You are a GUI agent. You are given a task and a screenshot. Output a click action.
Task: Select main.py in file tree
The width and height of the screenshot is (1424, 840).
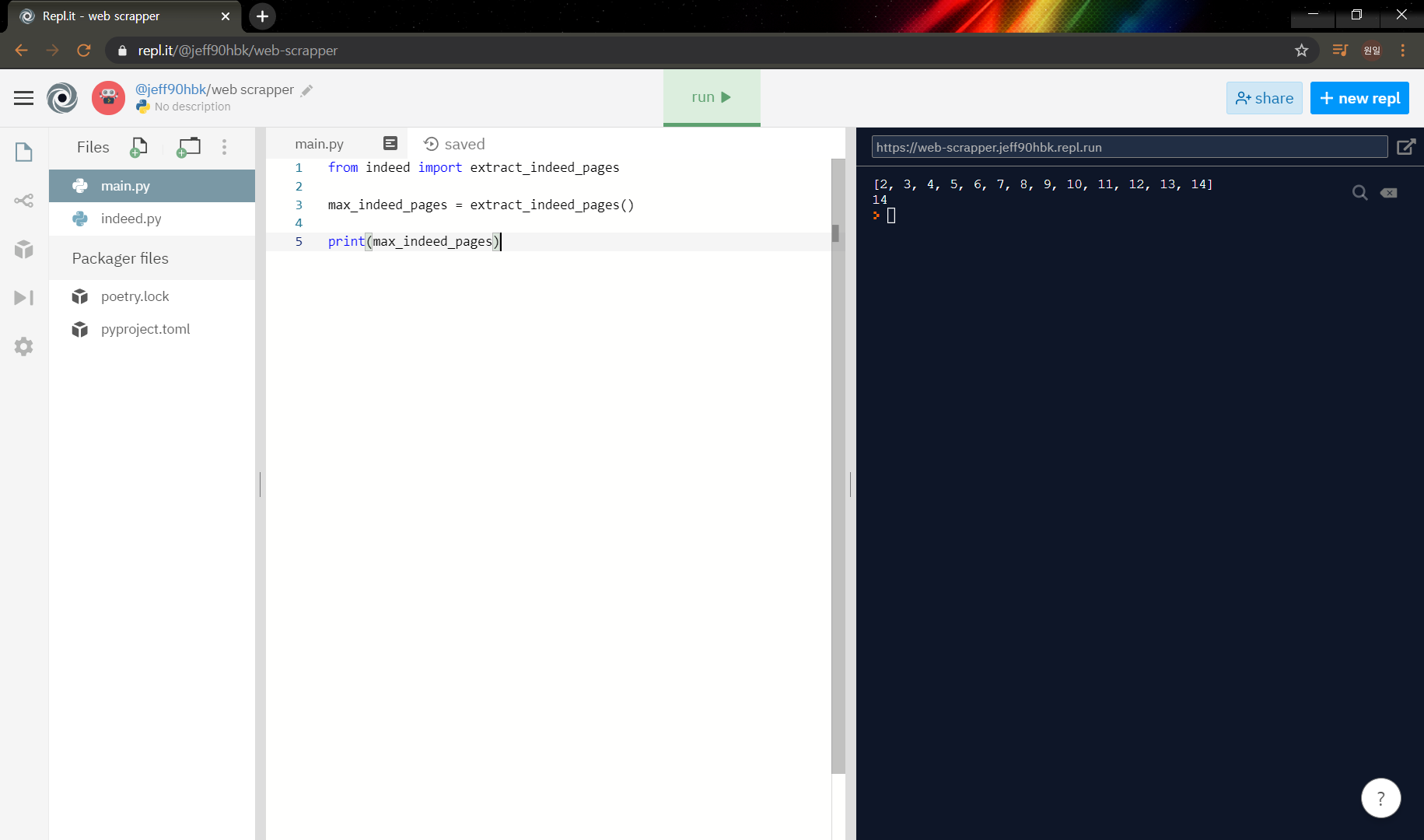[x=152, y=186]
